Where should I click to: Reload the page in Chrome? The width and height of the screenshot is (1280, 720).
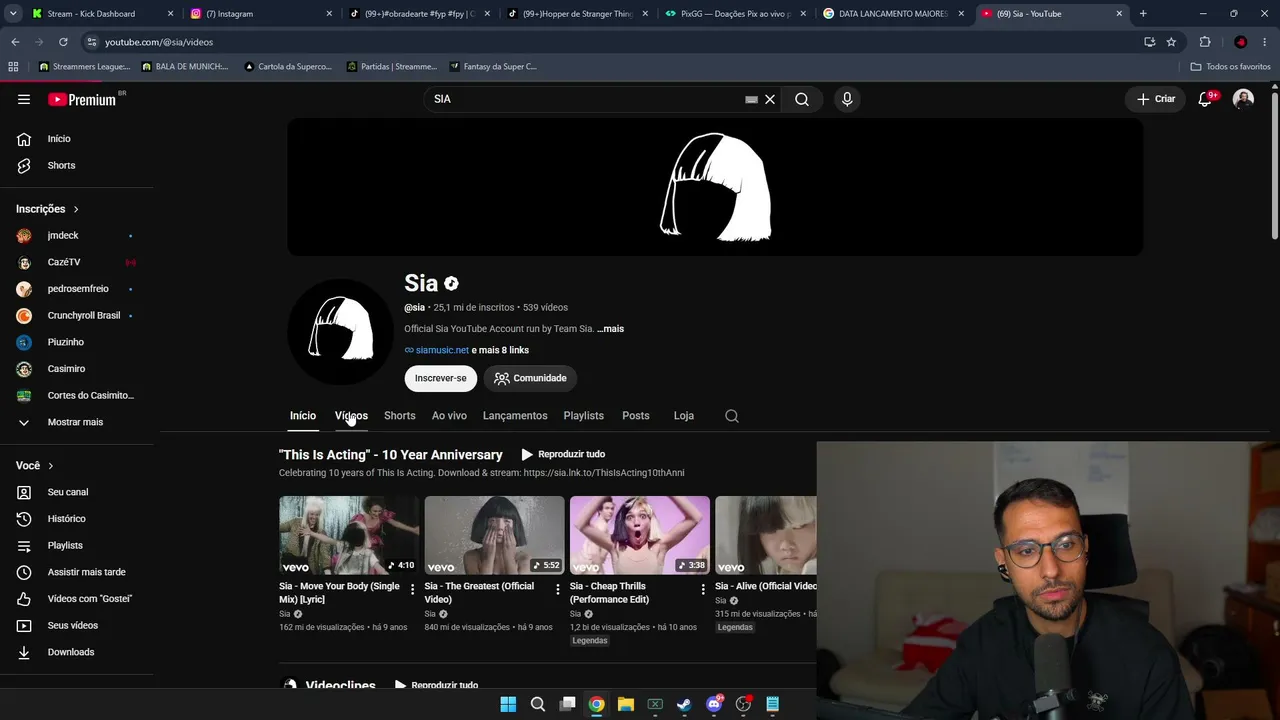(x=63, y=42)
